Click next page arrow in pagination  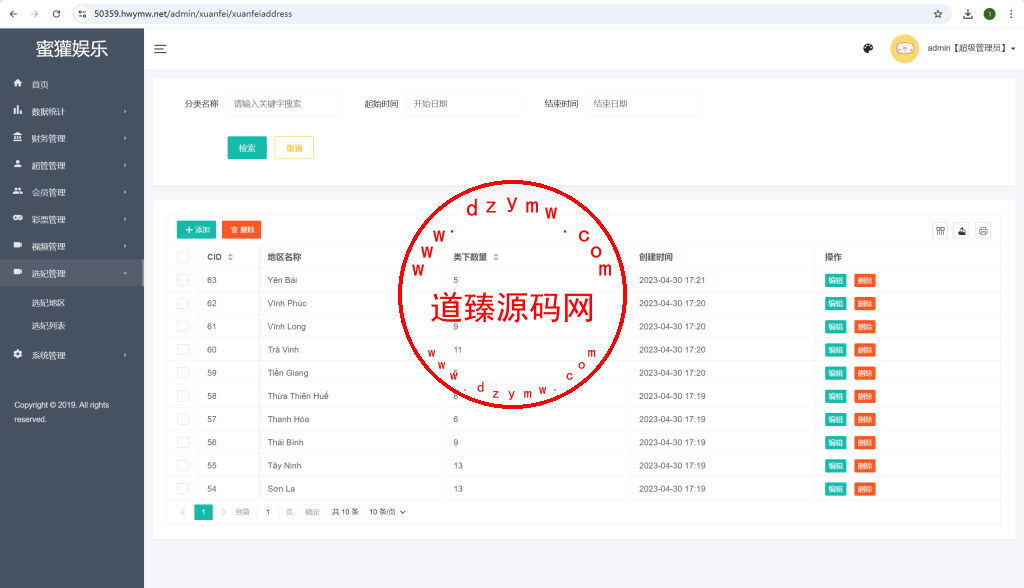click(x=223, y=512)
